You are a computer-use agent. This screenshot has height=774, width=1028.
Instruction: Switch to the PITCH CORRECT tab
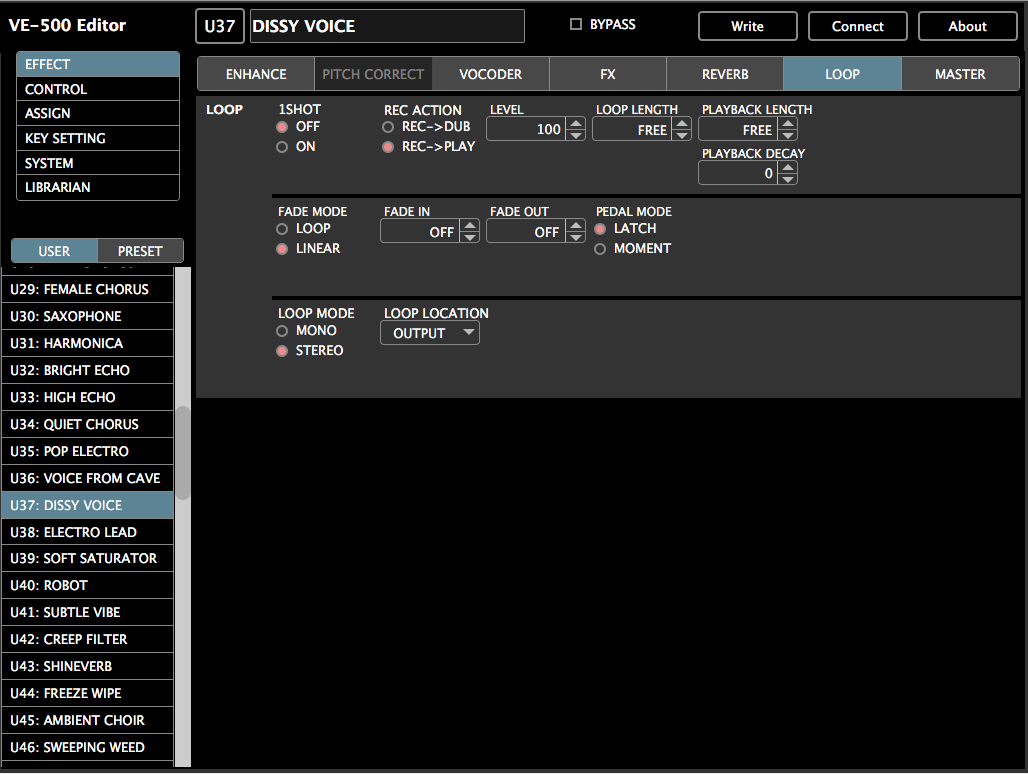pos(373,74)
